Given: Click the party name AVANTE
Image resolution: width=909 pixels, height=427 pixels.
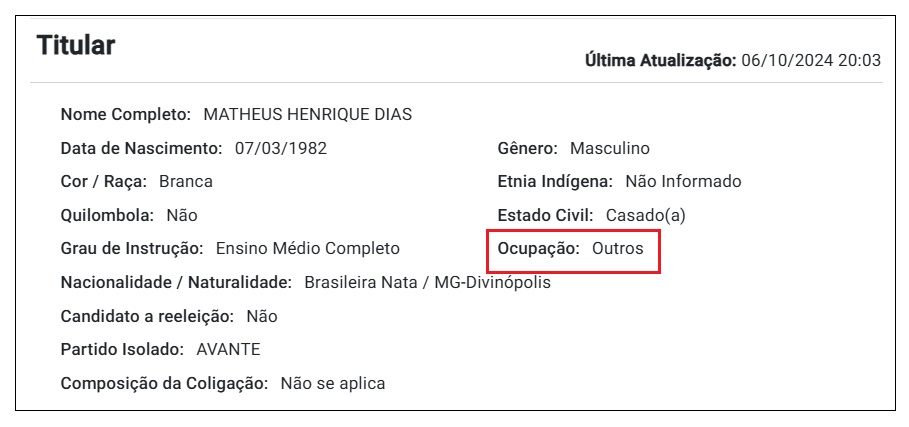Looking at the screenshot, I should [x=228, y=350].
